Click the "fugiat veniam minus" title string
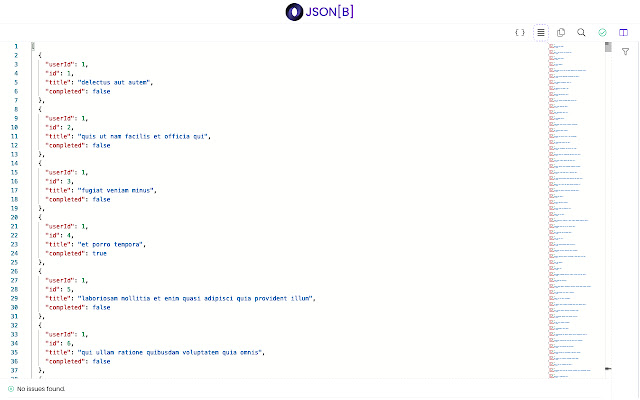640x400 pixels. click(116, 190)
